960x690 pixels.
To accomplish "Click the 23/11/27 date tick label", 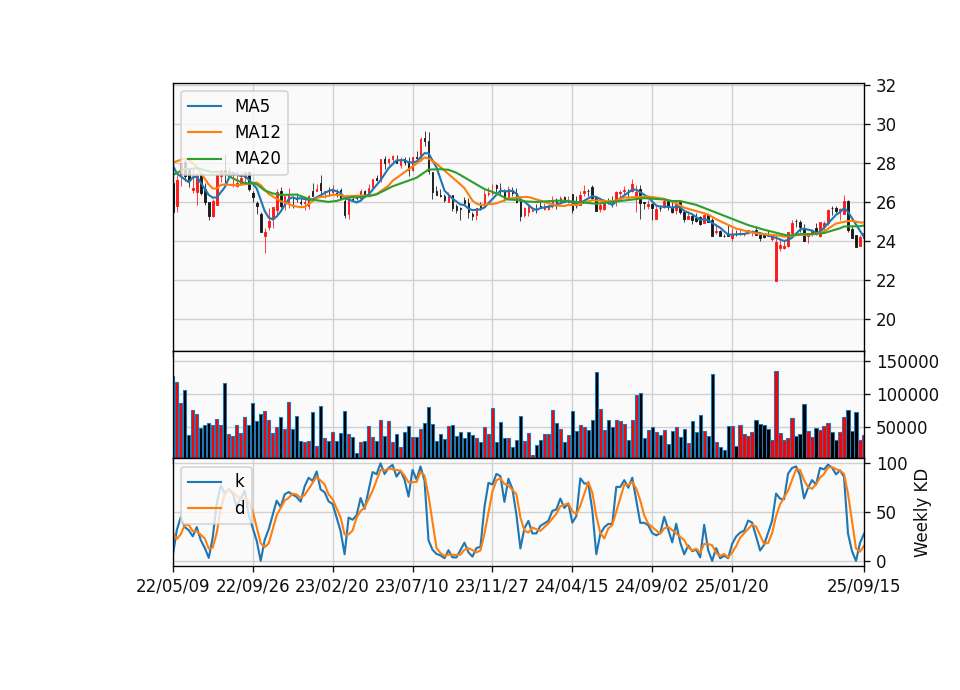I will click(492, 586).
